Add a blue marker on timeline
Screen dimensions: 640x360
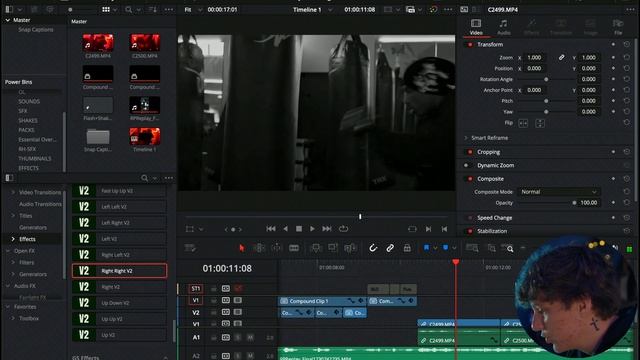[445, 248]
